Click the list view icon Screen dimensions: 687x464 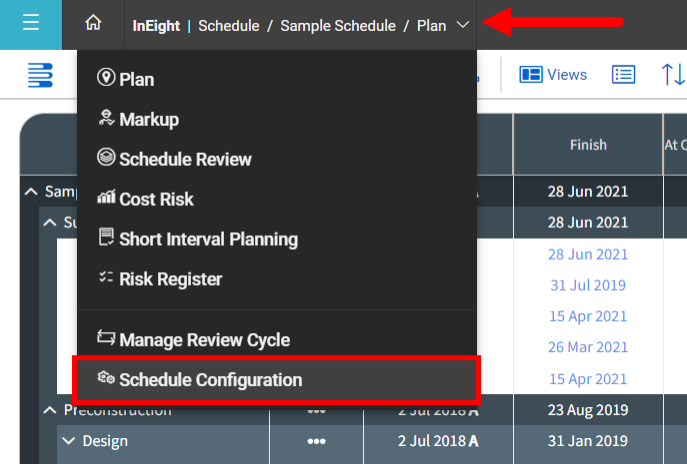click(x=624, y=74)
